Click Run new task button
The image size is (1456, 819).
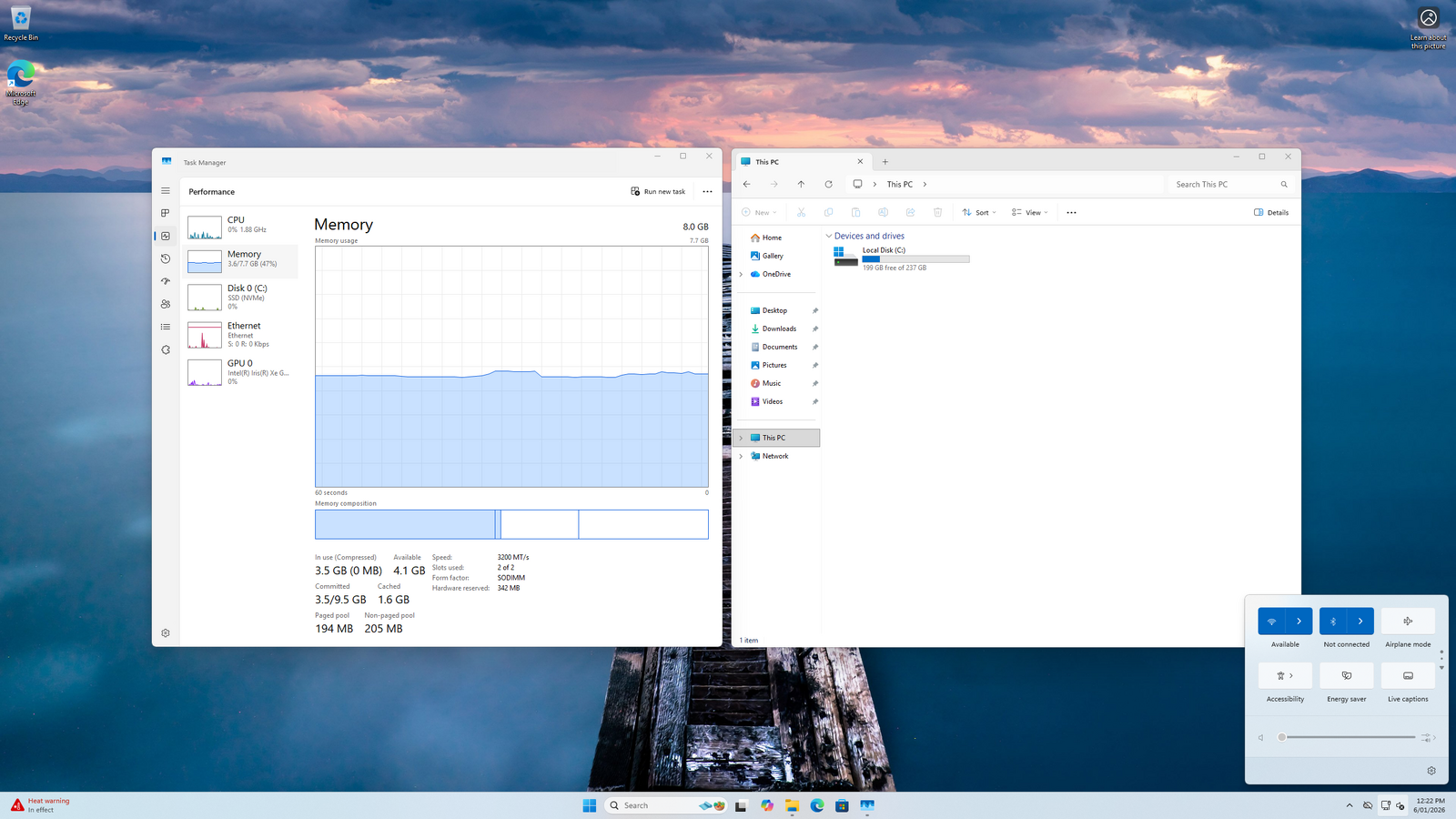(658, 191)
